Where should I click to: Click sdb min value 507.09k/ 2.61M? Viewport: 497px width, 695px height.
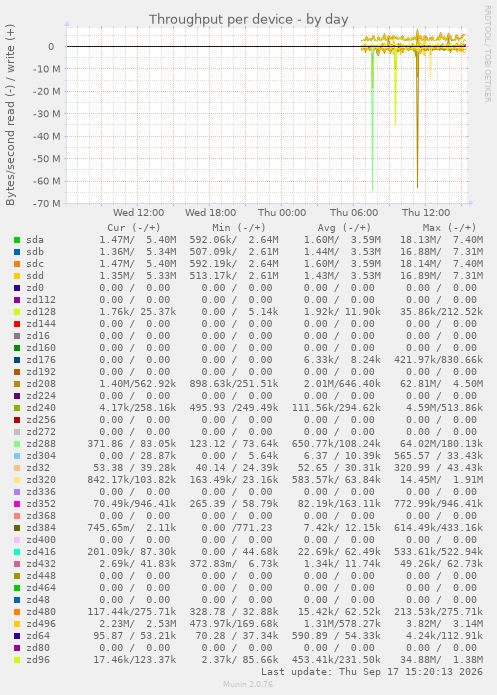pos(234,252)
